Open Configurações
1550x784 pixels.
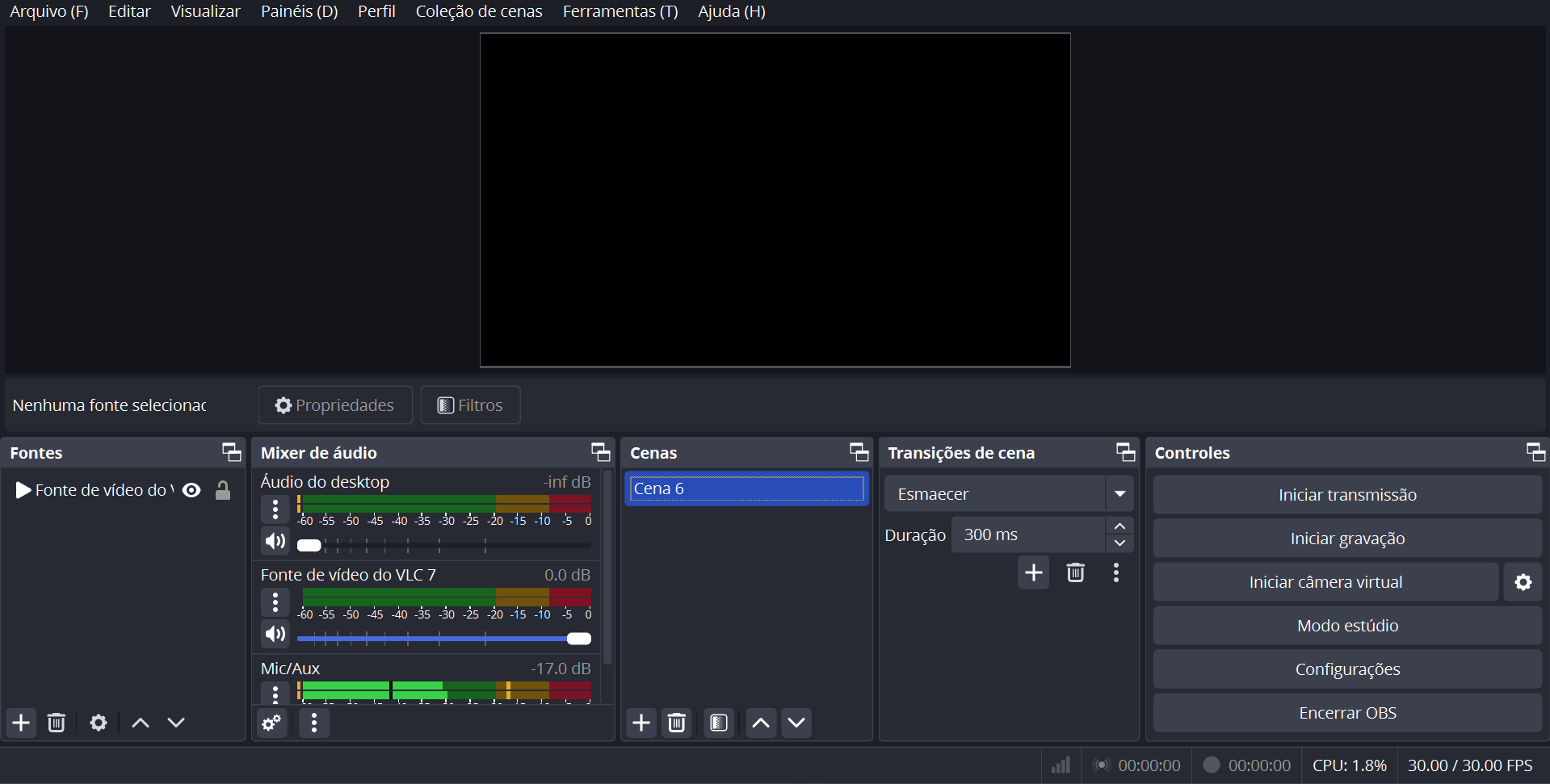click(1347, 669)
